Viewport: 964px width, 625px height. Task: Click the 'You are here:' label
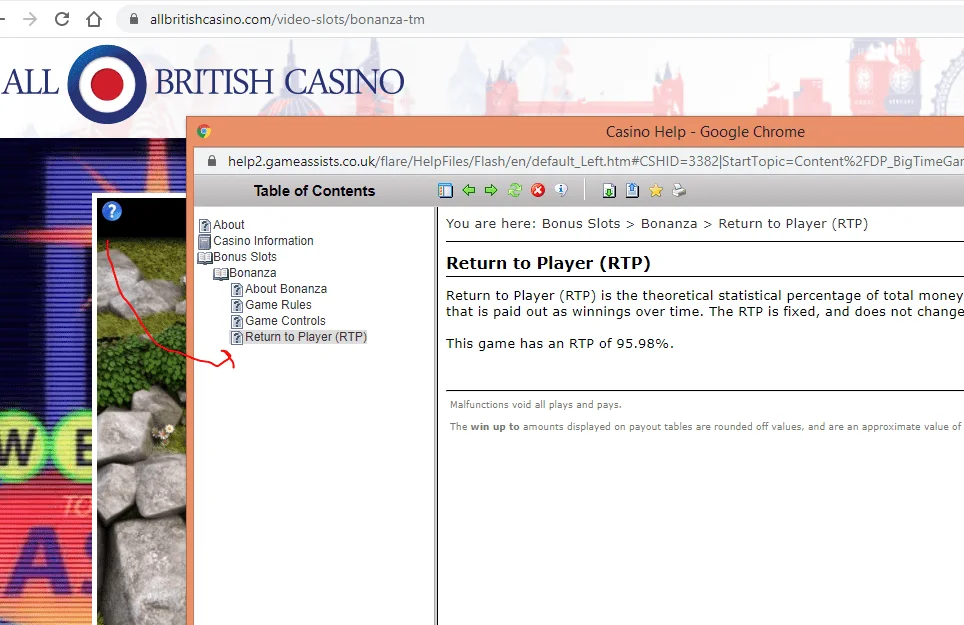pyautogui.click(x=491, y=224)
